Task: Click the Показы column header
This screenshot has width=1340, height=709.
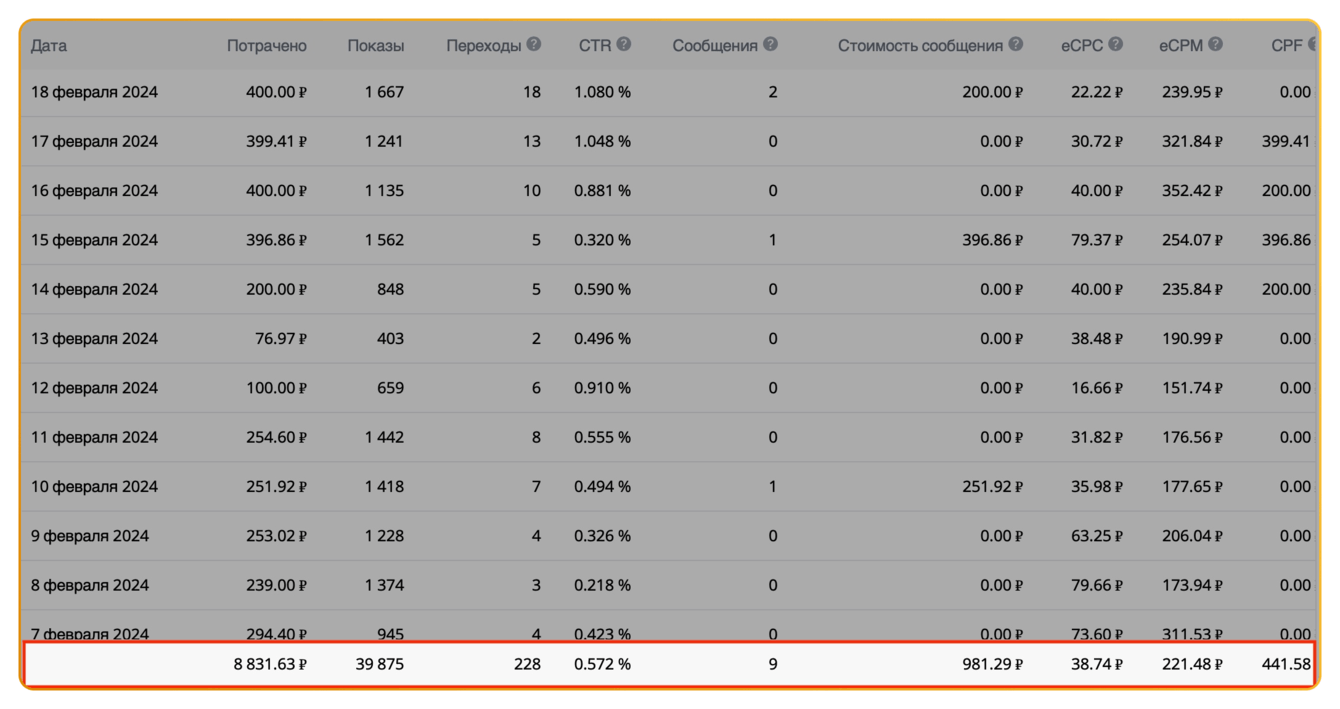Action: [376, 46]
